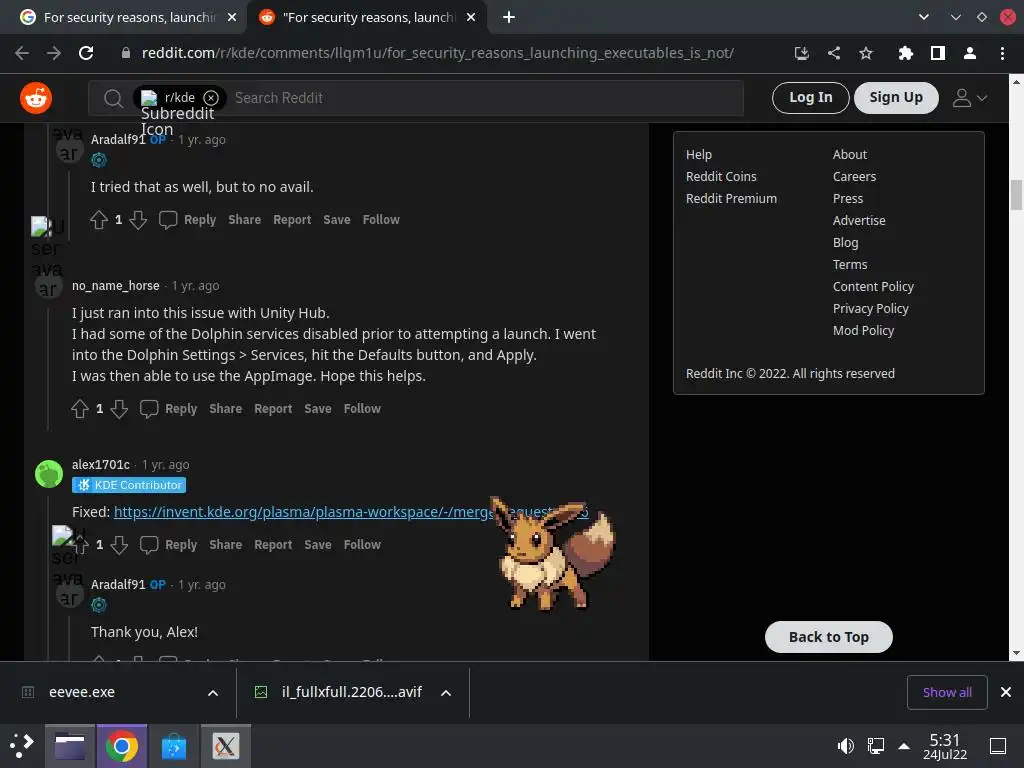1024x768 pixels.
Task: Open the Chrome three-dot menu
Action: click(1002, 53)
